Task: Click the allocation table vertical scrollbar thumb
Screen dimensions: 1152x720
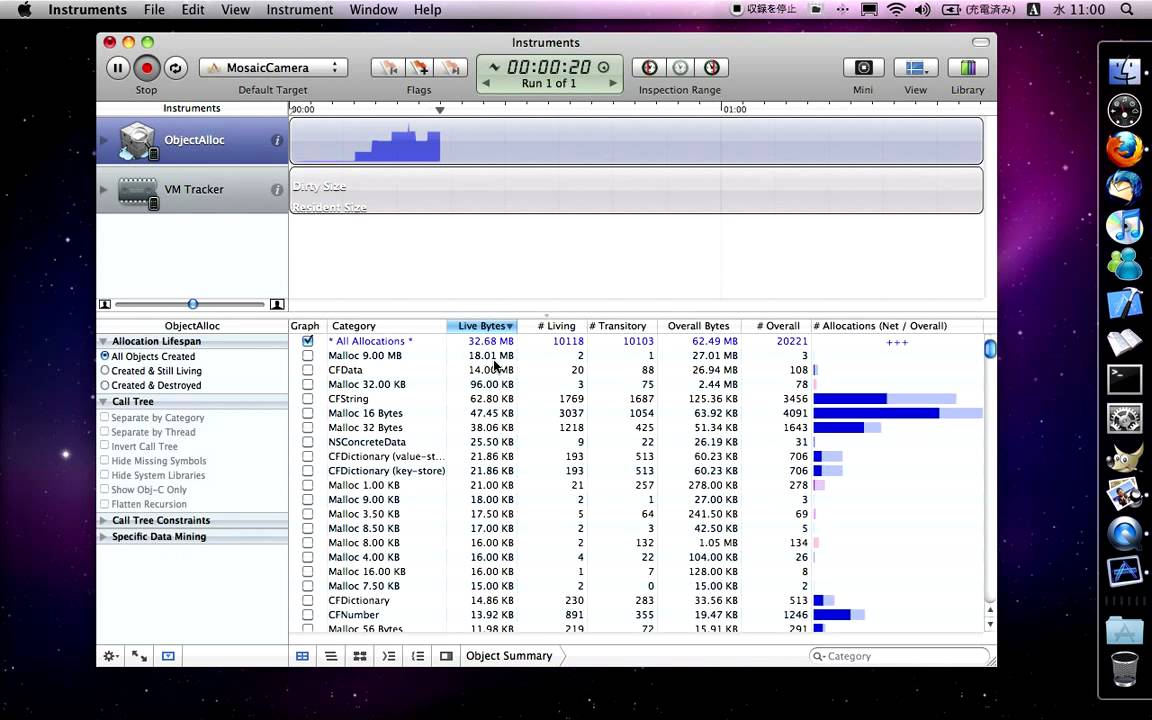Action: point(990,349)
